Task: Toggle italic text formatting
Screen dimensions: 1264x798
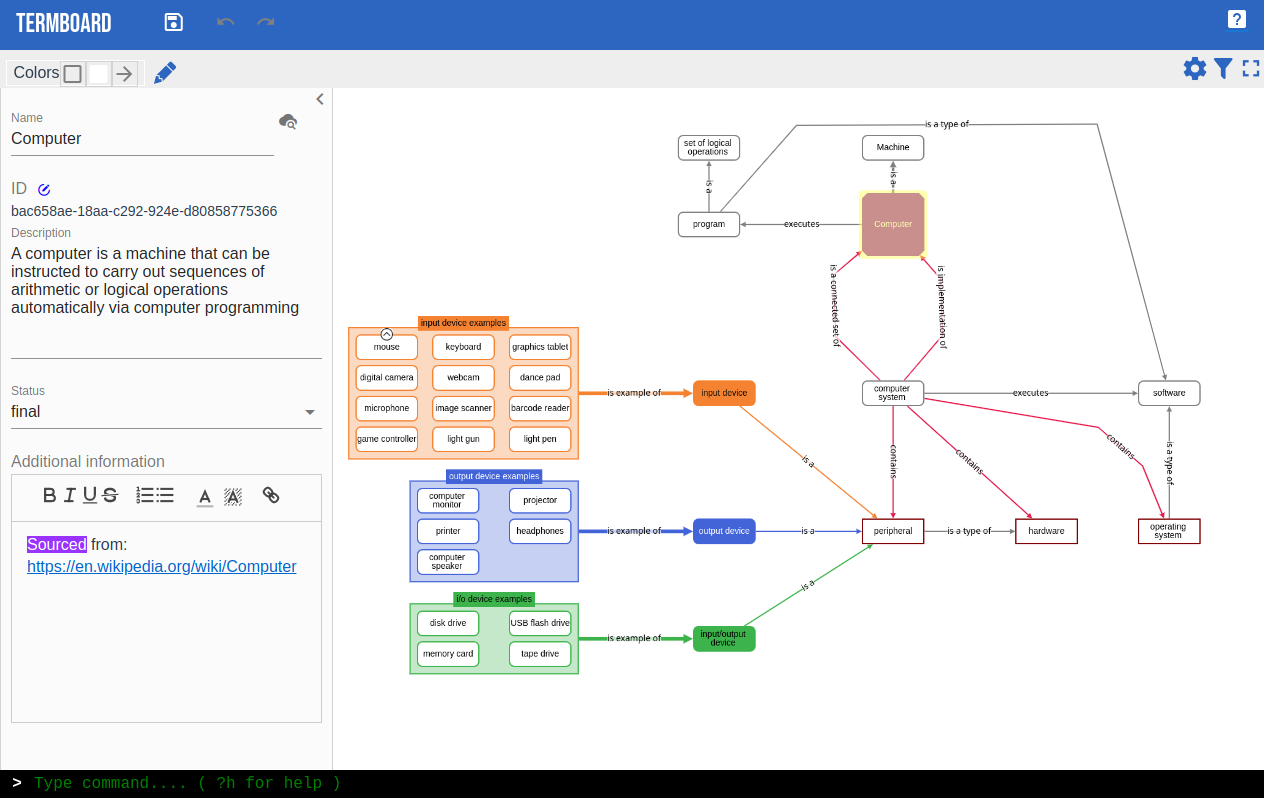Action: [70, 495]
